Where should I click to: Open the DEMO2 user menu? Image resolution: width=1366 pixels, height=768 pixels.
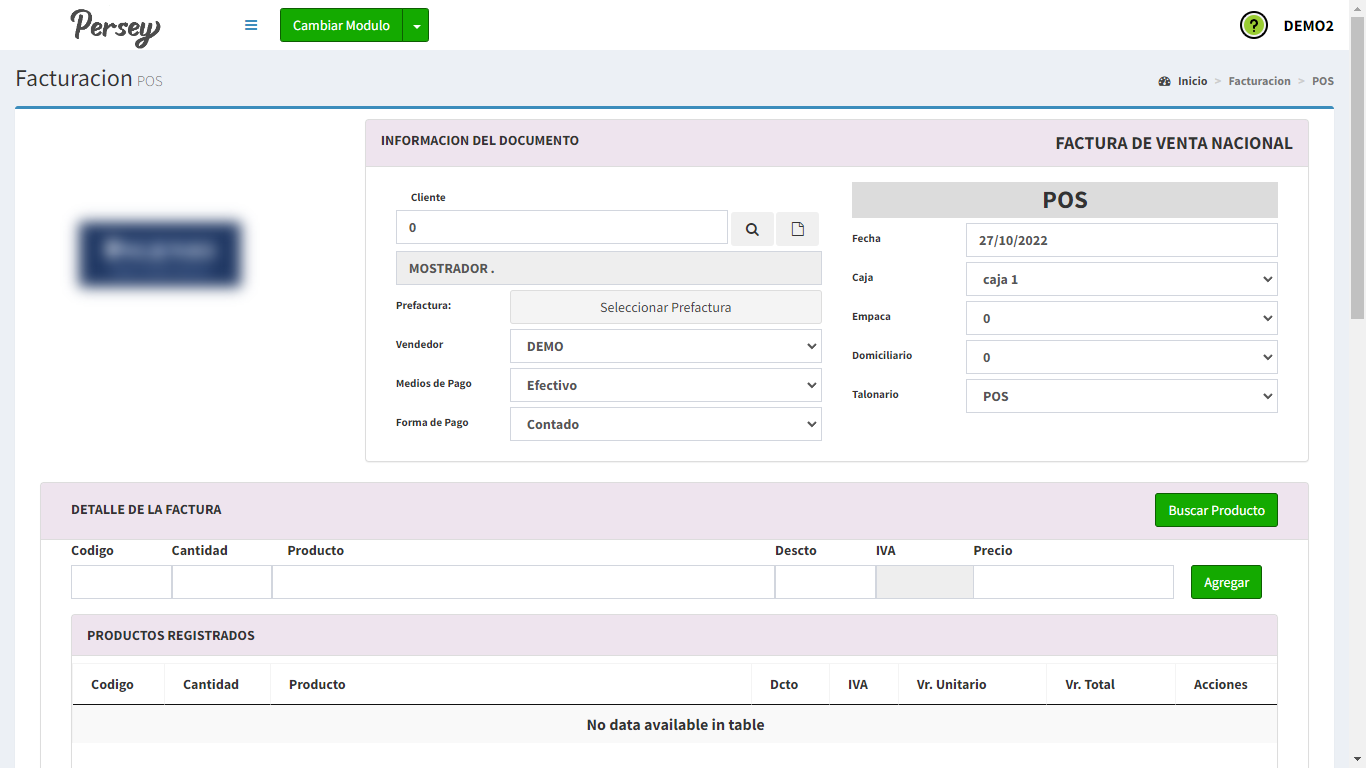[1308, 26]
